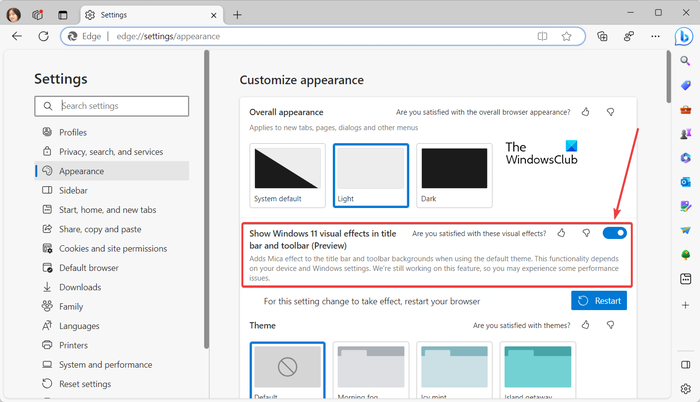Open Start, home, and new tabs

pyautogui.click(x=112, y=210)
